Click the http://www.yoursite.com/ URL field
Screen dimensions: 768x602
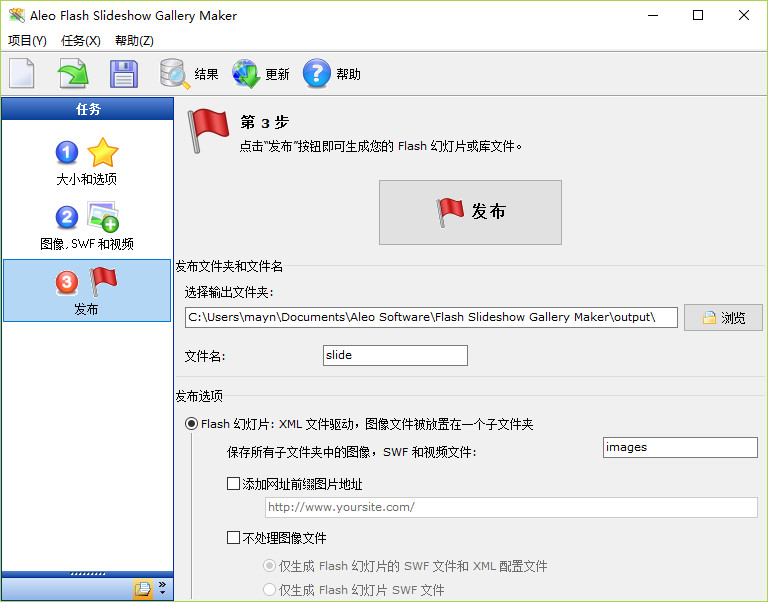[x=511, y=507]
